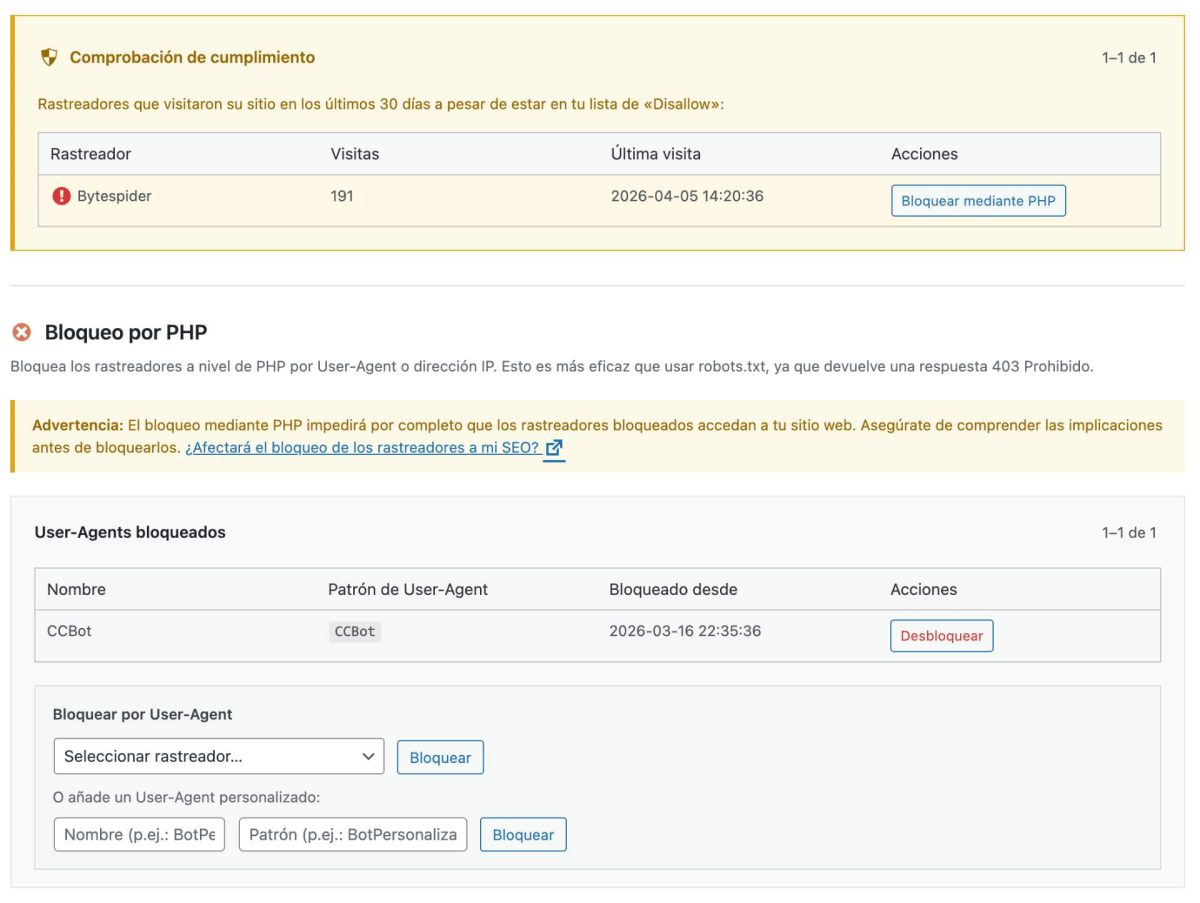Select the Bytespider crawler name

[x=114, y=196]
